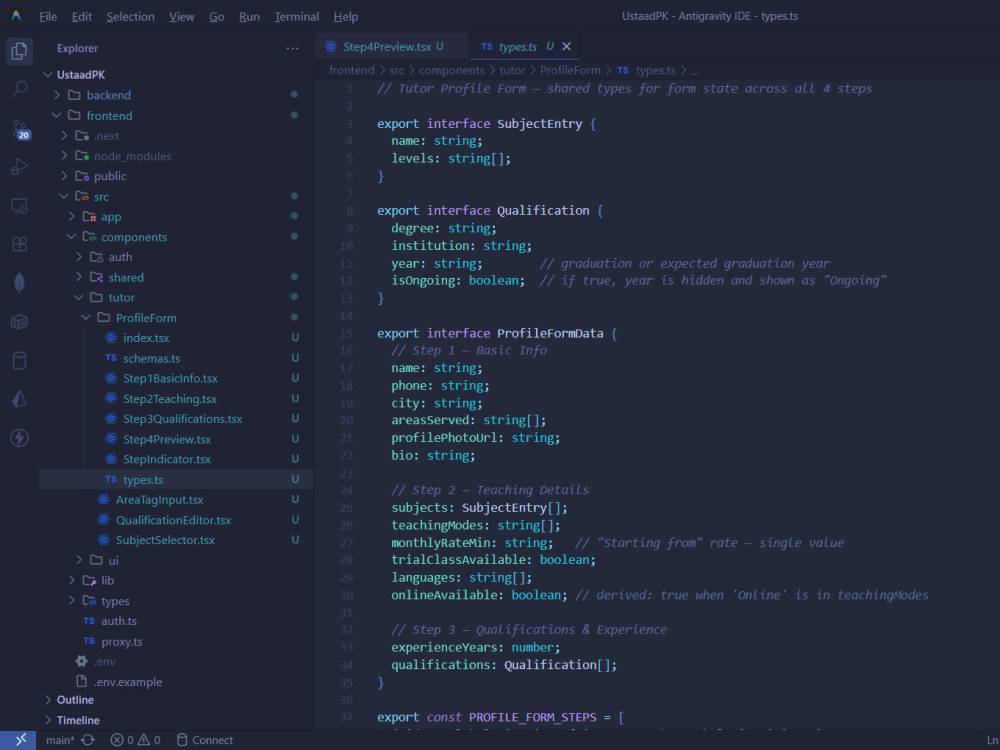The width and height of the screenshot is (1000, 750).
Task: Collapse the tutor folder
Action: coord(176,297)
